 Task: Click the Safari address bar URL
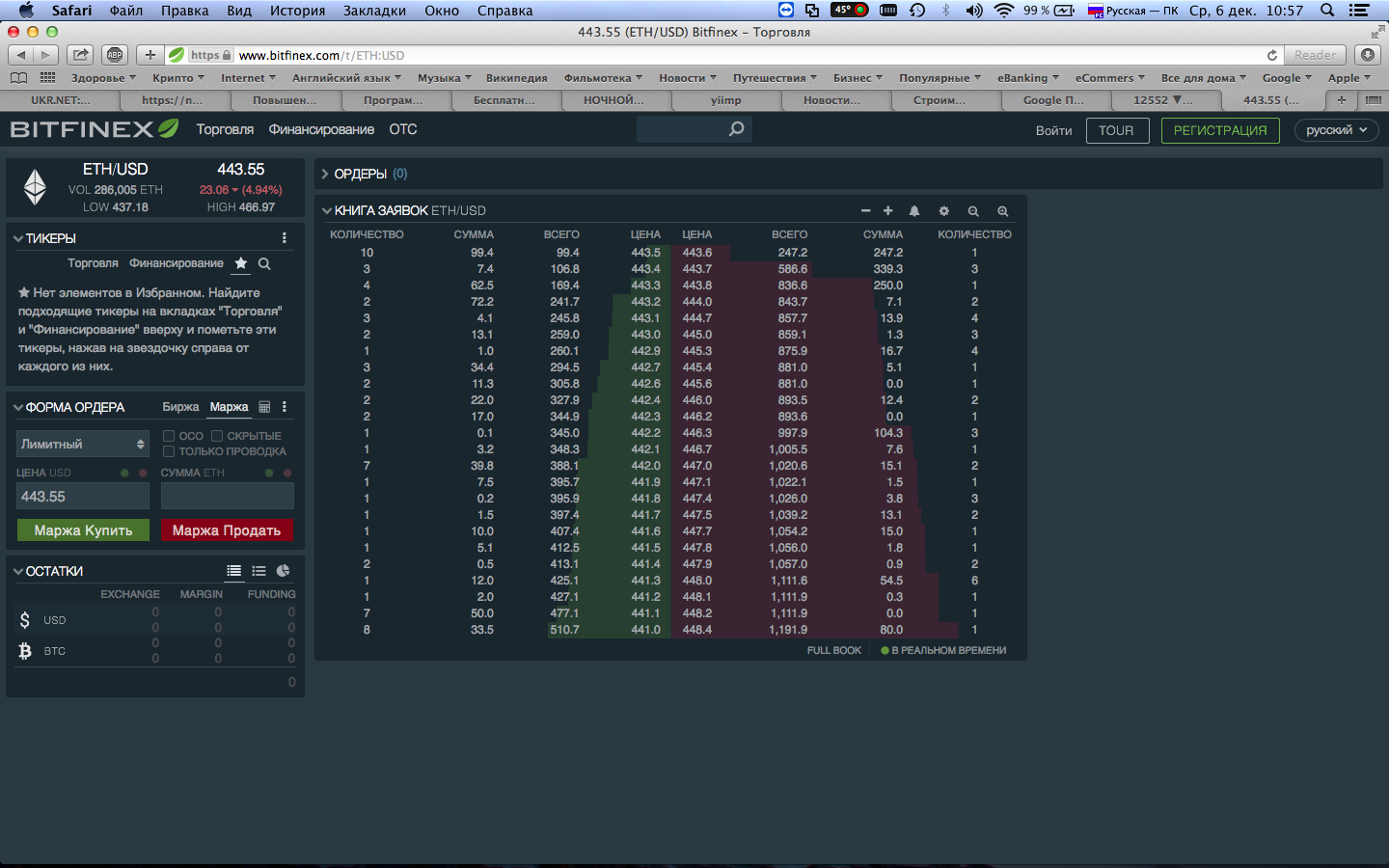[x=321, y=55]
